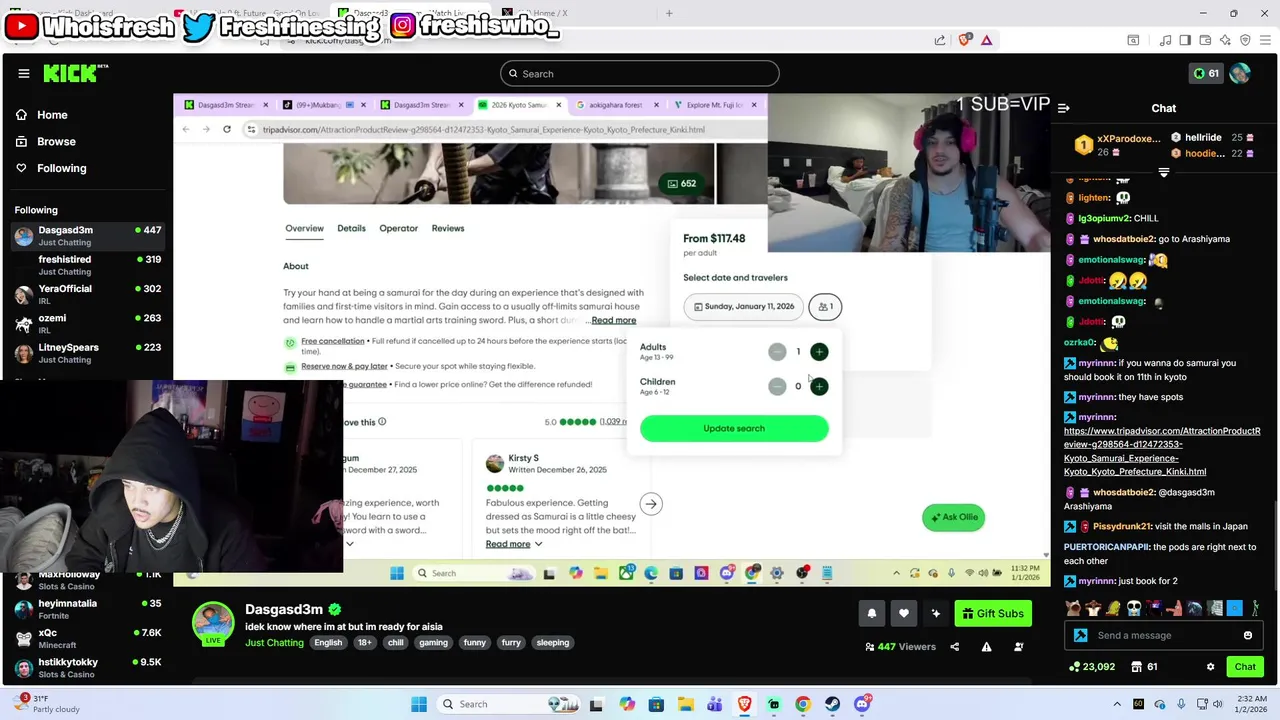1280x720 pixels.
Task: Open chat settings gear icon
Action: (x=1210, y=667)
